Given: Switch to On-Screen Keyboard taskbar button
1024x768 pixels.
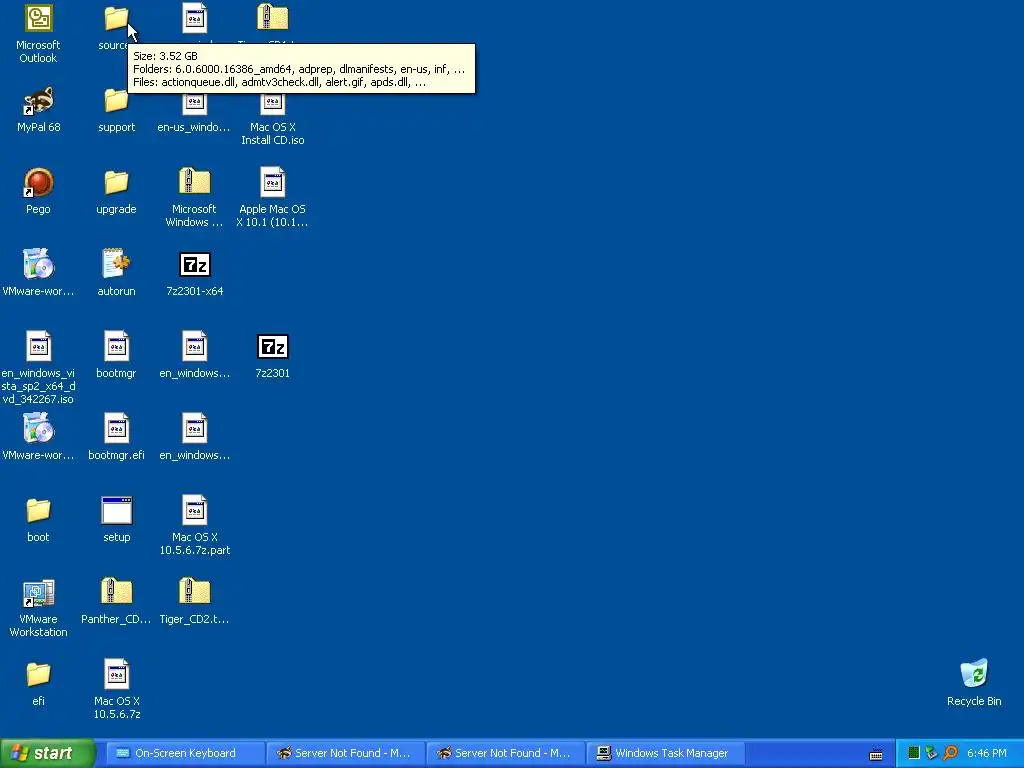Looking at the screenshot, I should [185, 753].
